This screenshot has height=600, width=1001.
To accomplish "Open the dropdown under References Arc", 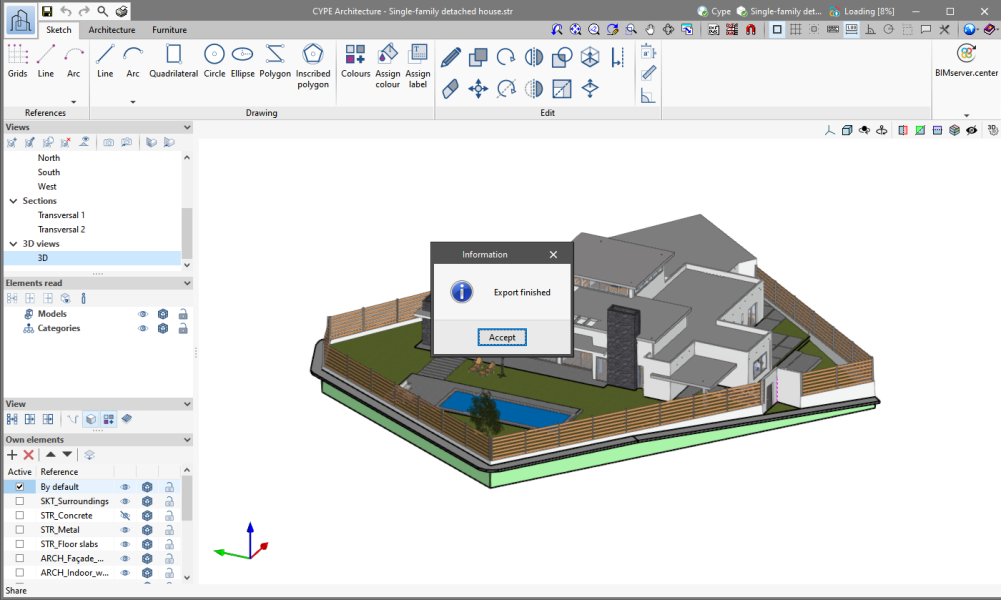I will tap(74, 101).
